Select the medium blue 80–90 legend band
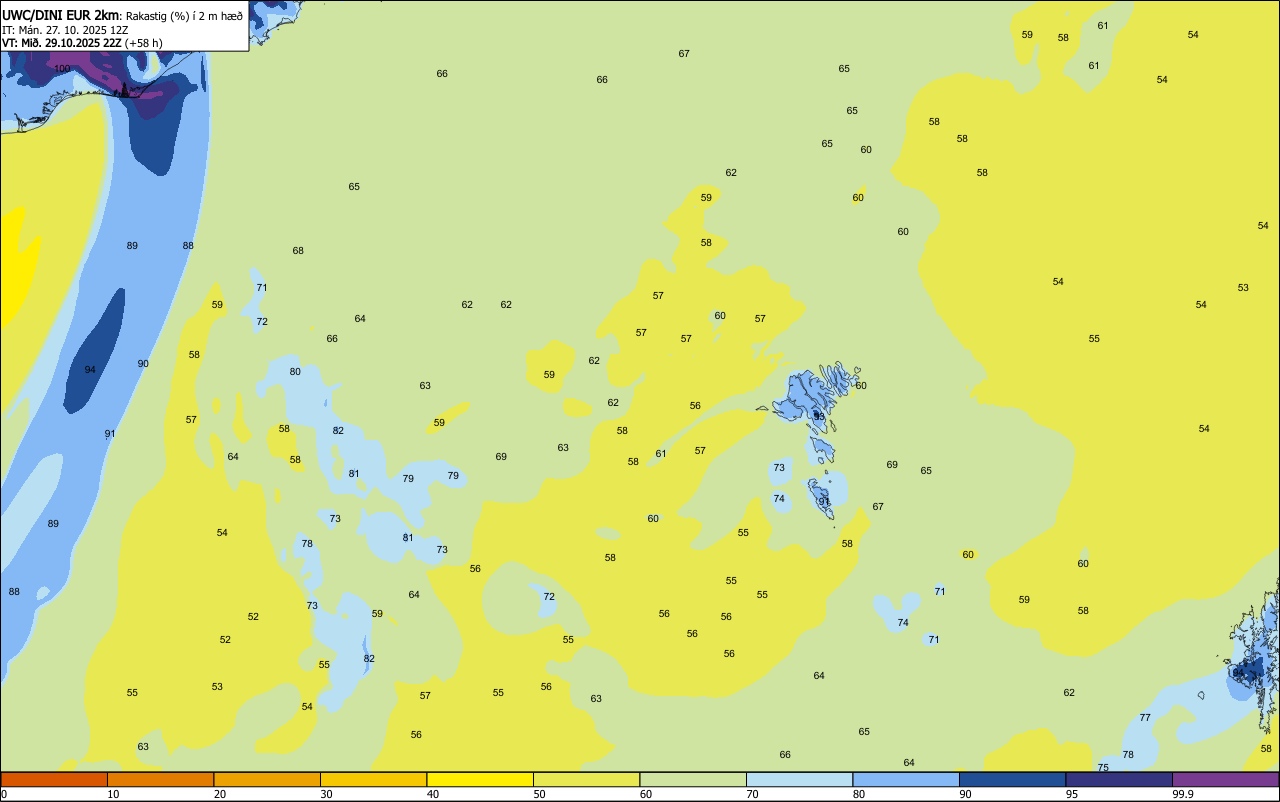 (x=906, y=779)
